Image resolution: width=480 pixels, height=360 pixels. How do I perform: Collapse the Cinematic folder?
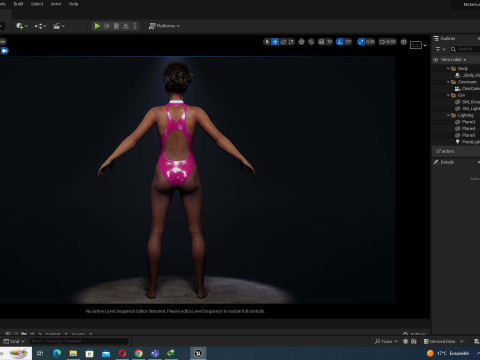click(x=448, y=82)
